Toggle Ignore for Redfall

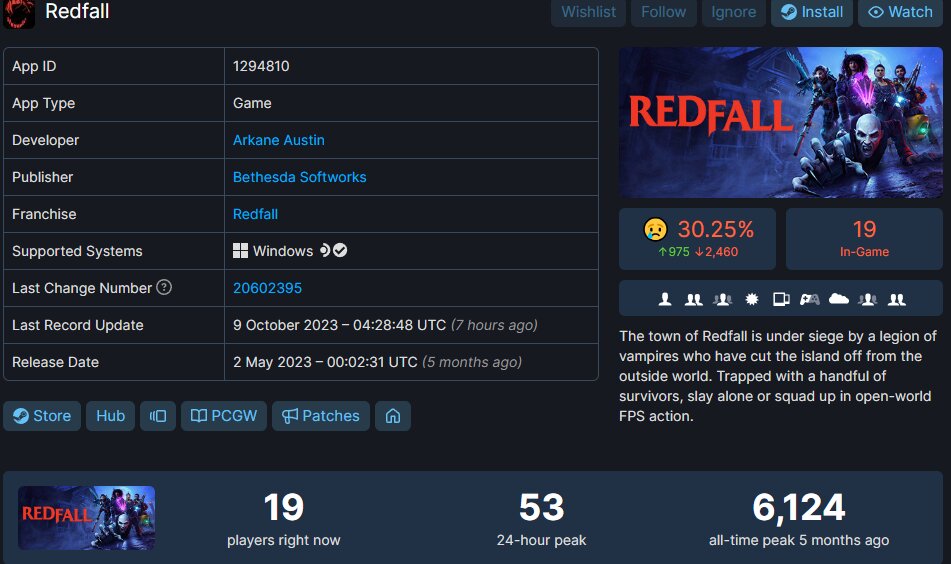(x=733, y=12)
